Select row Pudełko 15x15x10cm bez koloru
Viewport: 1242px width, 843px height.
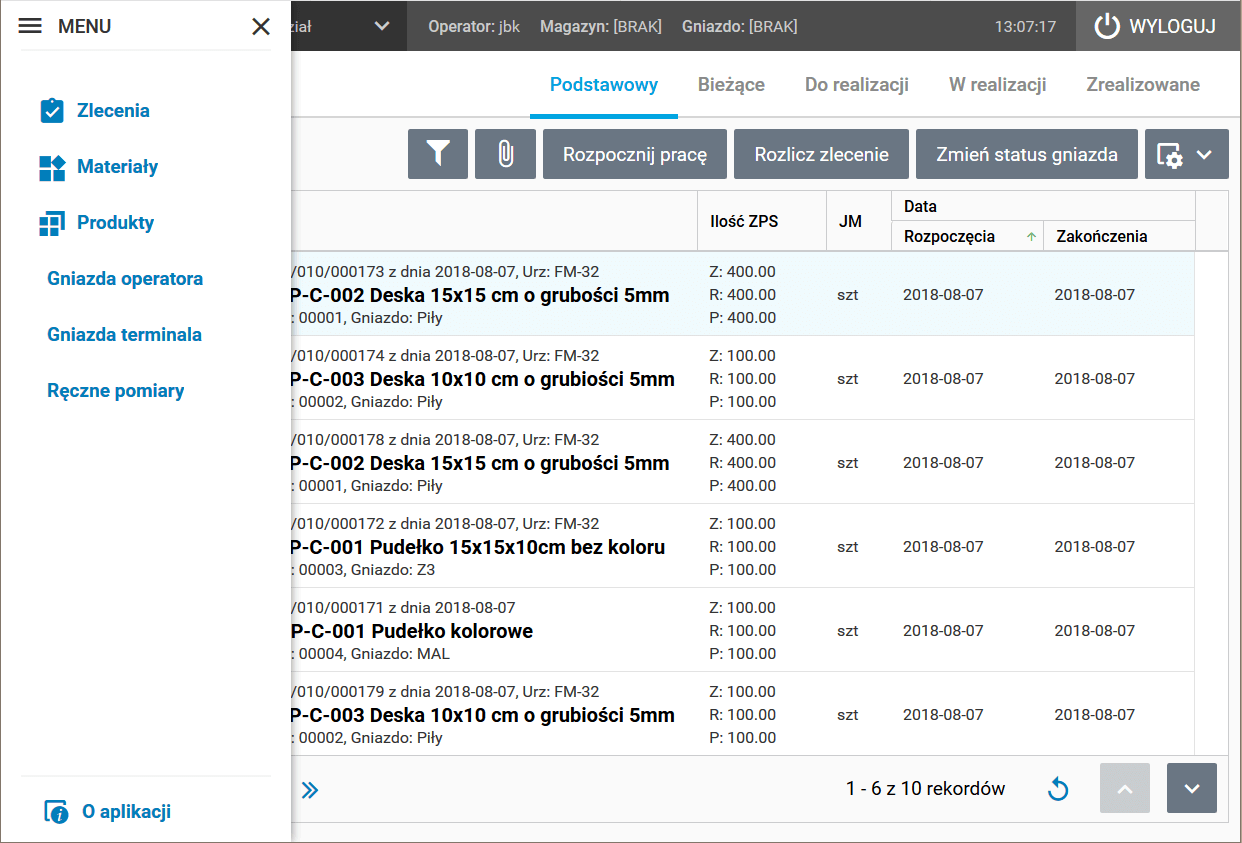745,546
